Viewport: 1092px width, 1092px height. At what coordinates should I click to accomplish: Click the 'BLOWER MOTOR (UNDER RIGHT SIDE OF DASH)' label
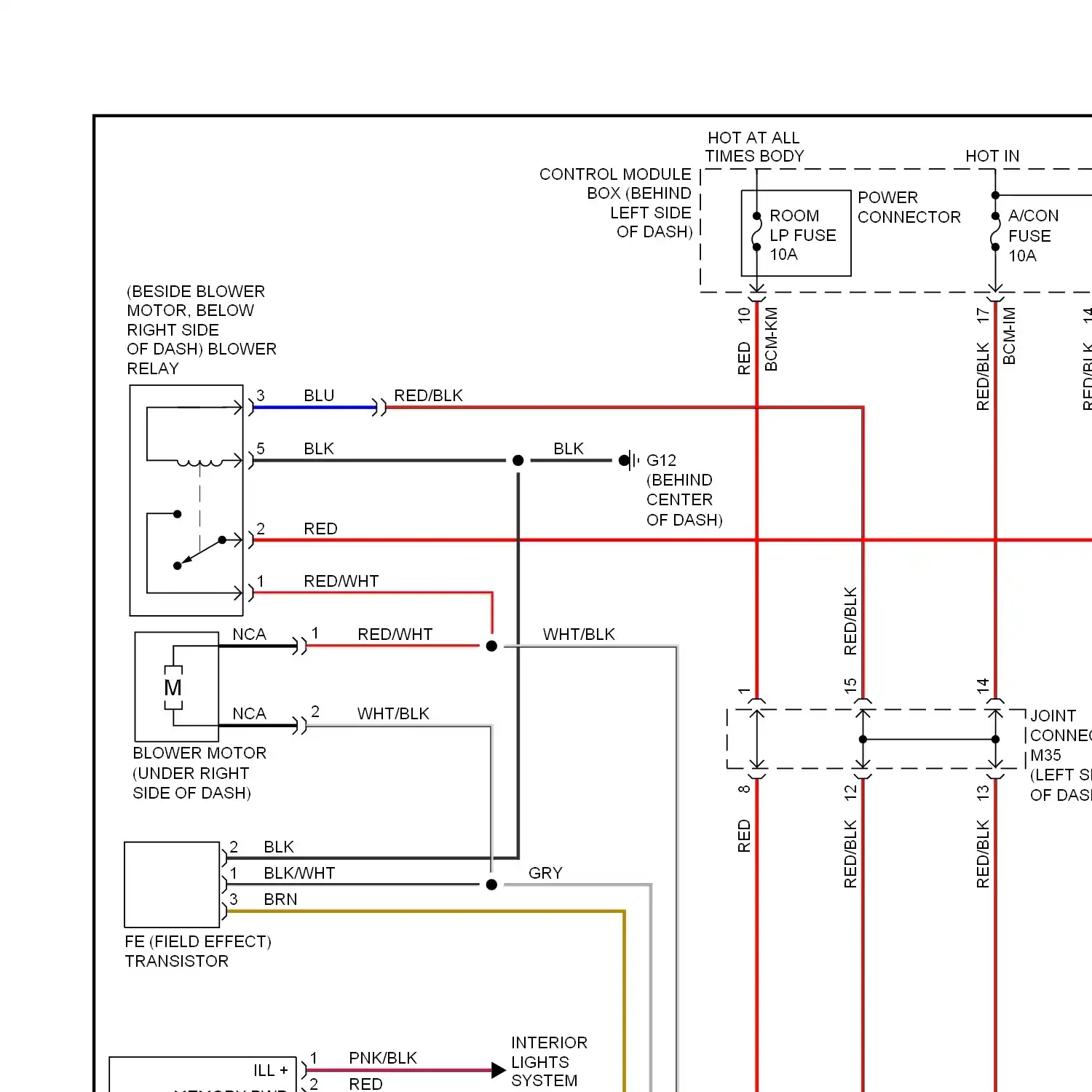tap(199, 773)
